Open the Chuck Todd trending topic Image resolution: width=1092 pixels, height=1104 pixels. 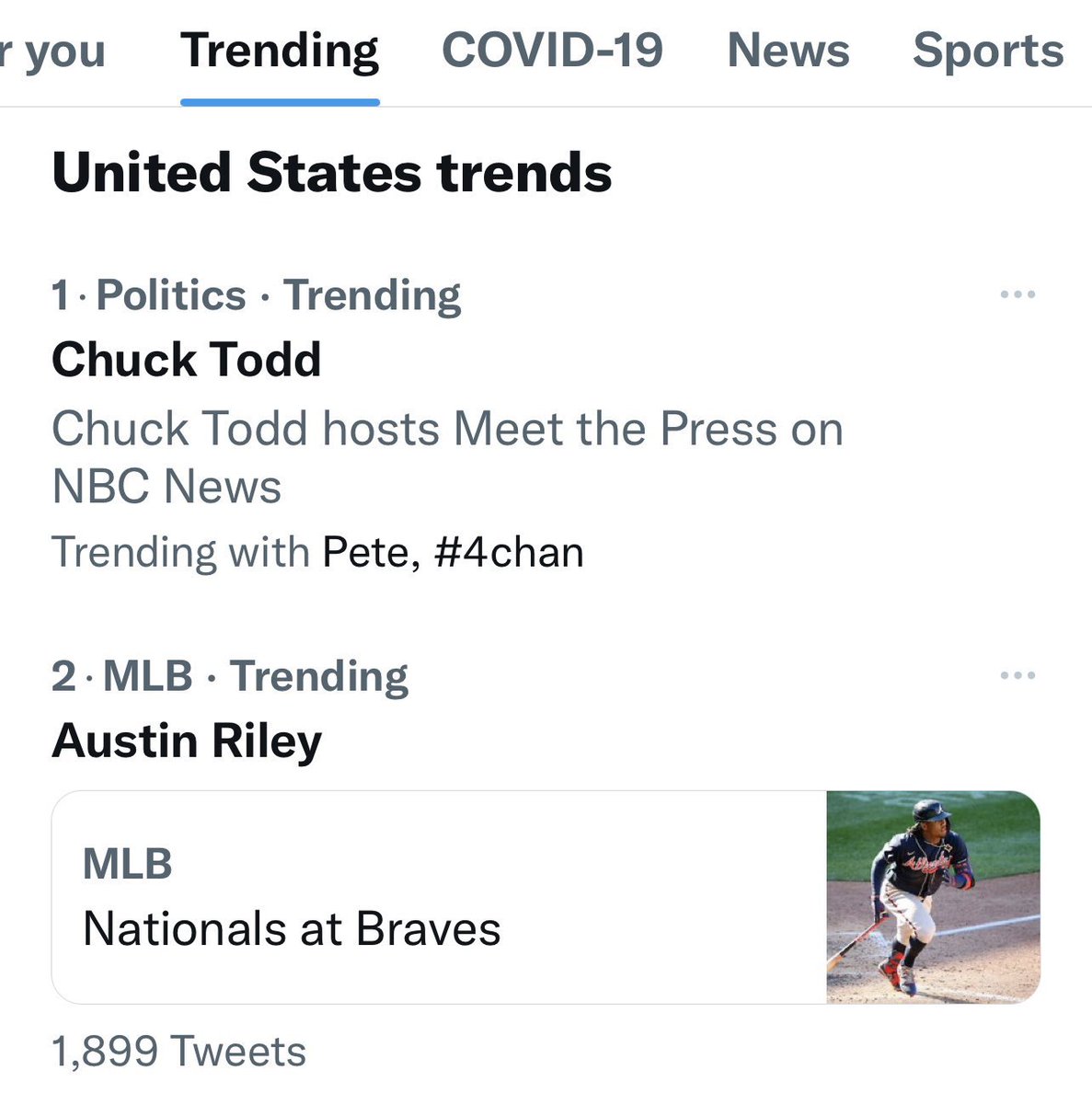click(187, 360)
